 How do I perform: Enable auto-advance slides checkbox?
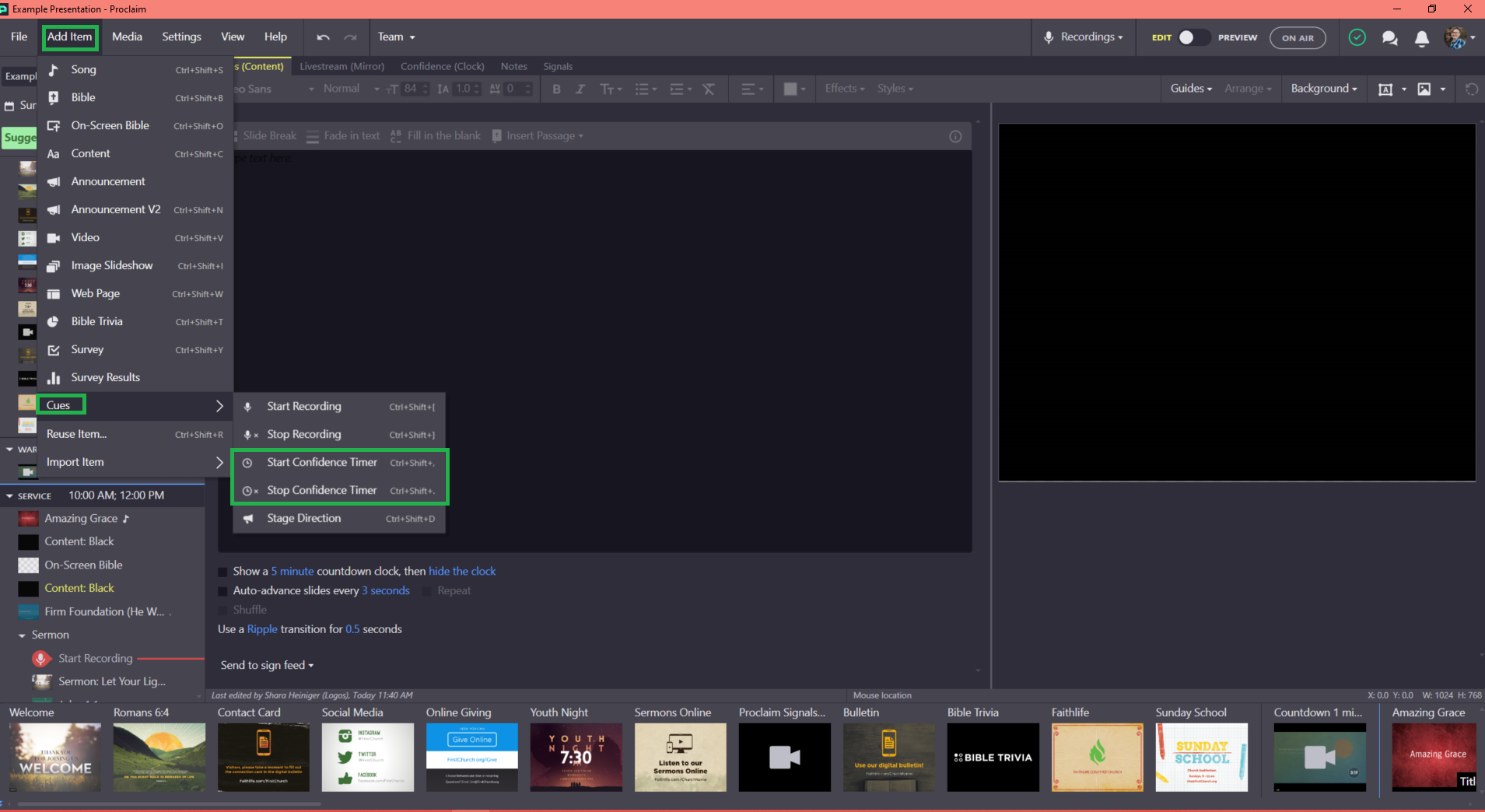coord(222,591)
